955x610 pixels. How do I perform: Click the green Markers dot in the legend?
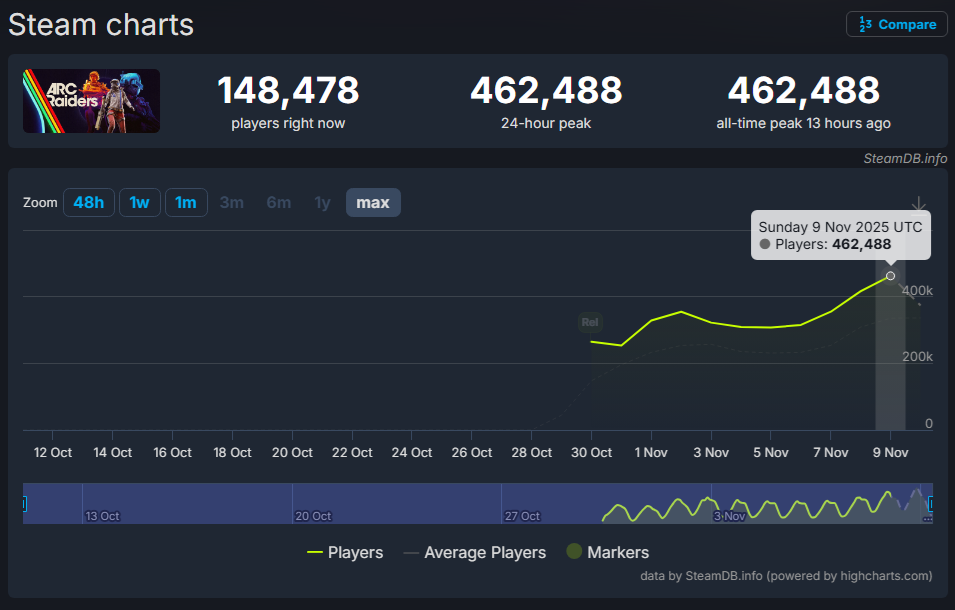pos(574,552)
